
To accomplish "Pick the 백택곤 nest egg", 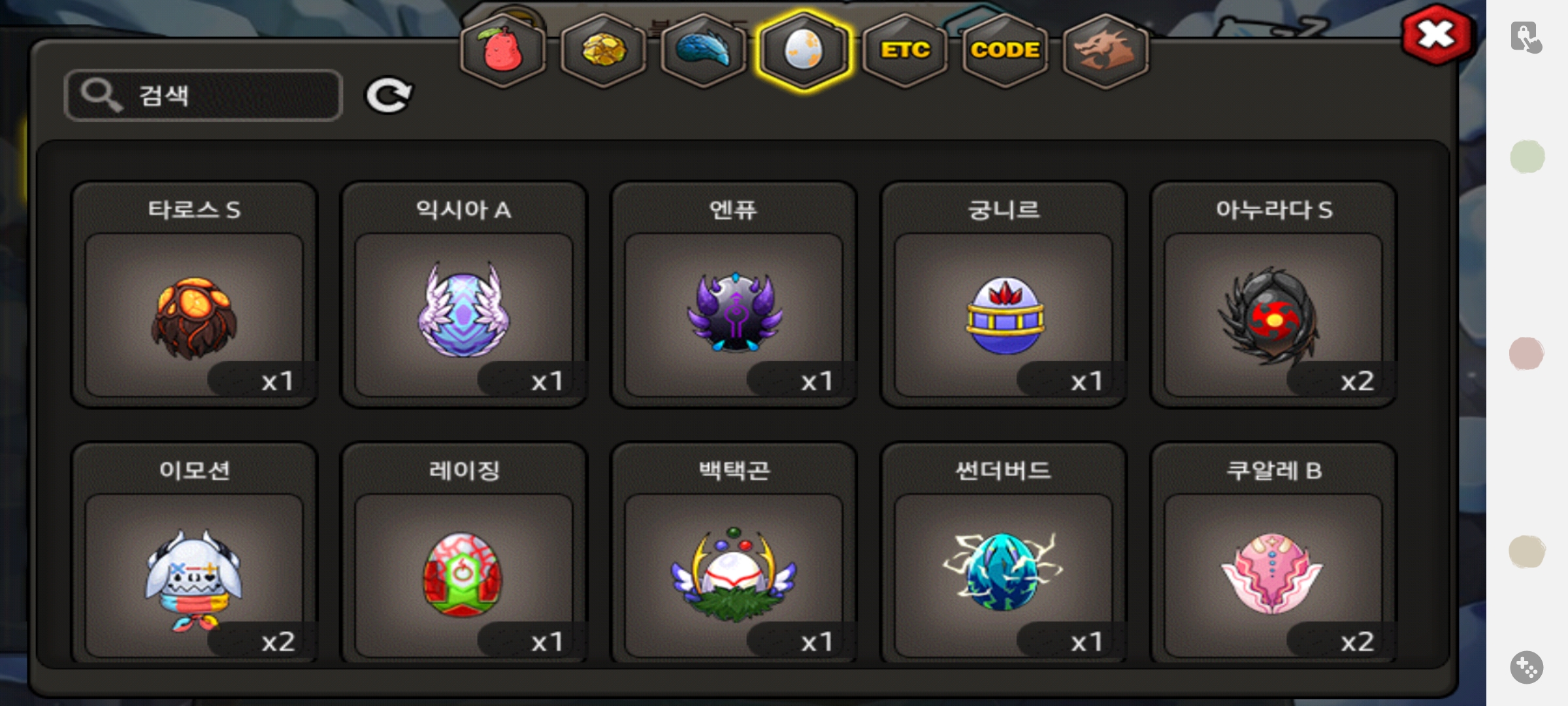I will [734, 553].
